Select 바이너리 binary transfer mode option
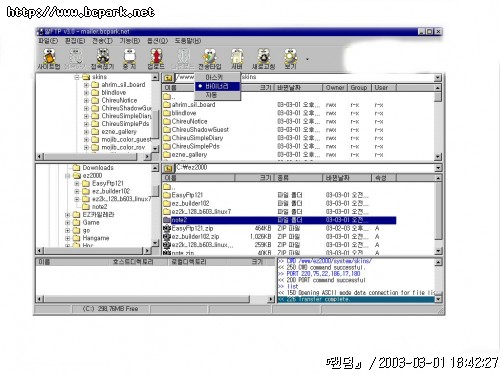The width and height of the screenshot is (500, 375). [217, 86]
